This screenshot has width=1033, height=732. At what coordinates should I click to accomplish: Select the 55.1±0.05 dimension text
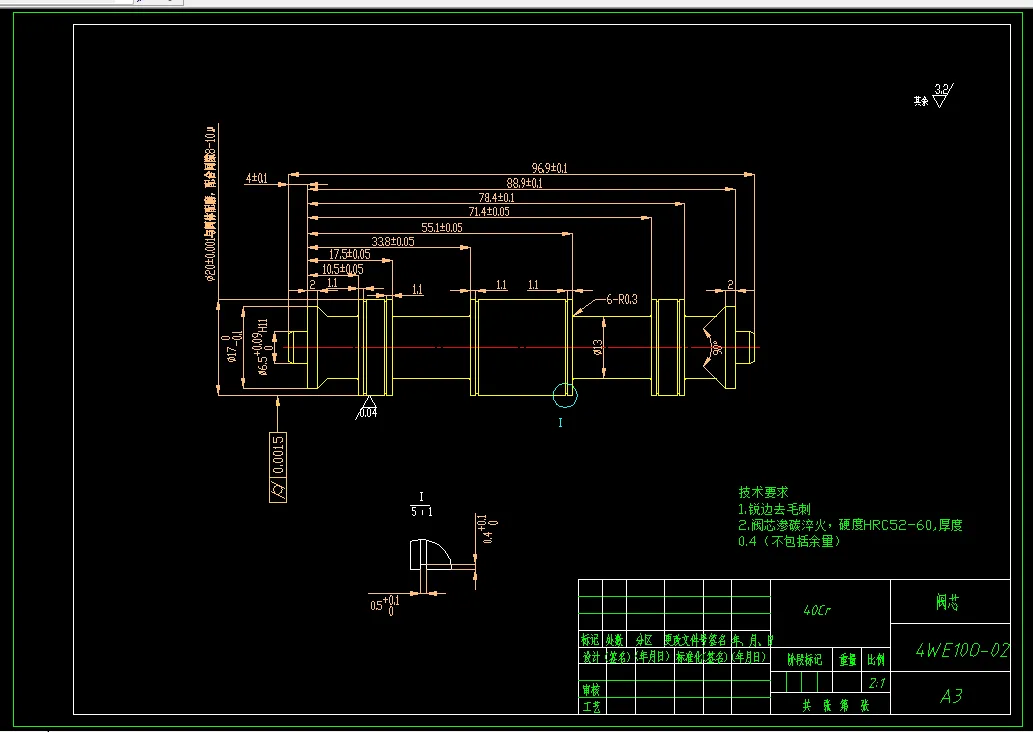point(441,227)
